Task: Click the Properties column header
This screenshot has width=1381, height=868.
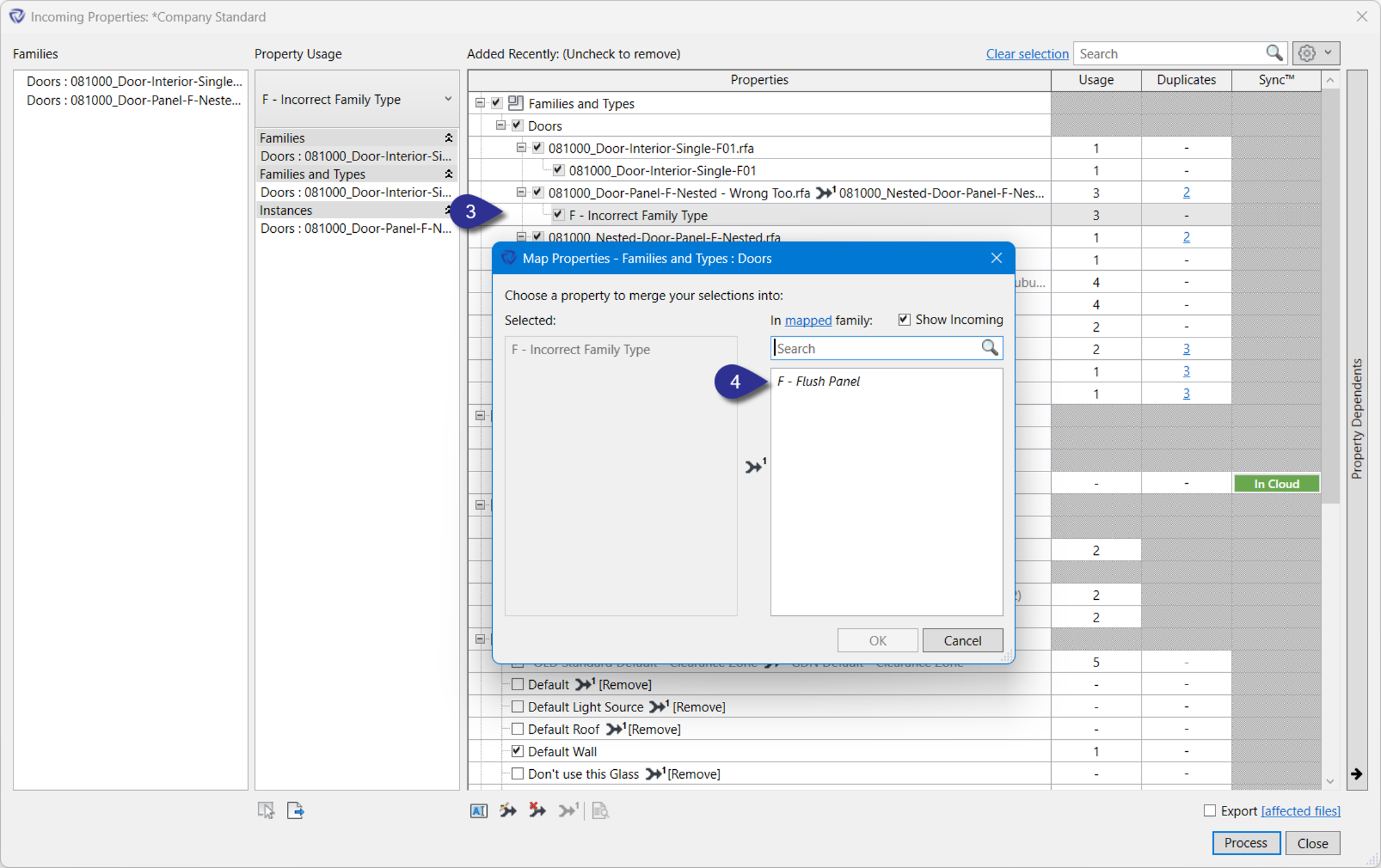Action: click(x=759, y=80)
